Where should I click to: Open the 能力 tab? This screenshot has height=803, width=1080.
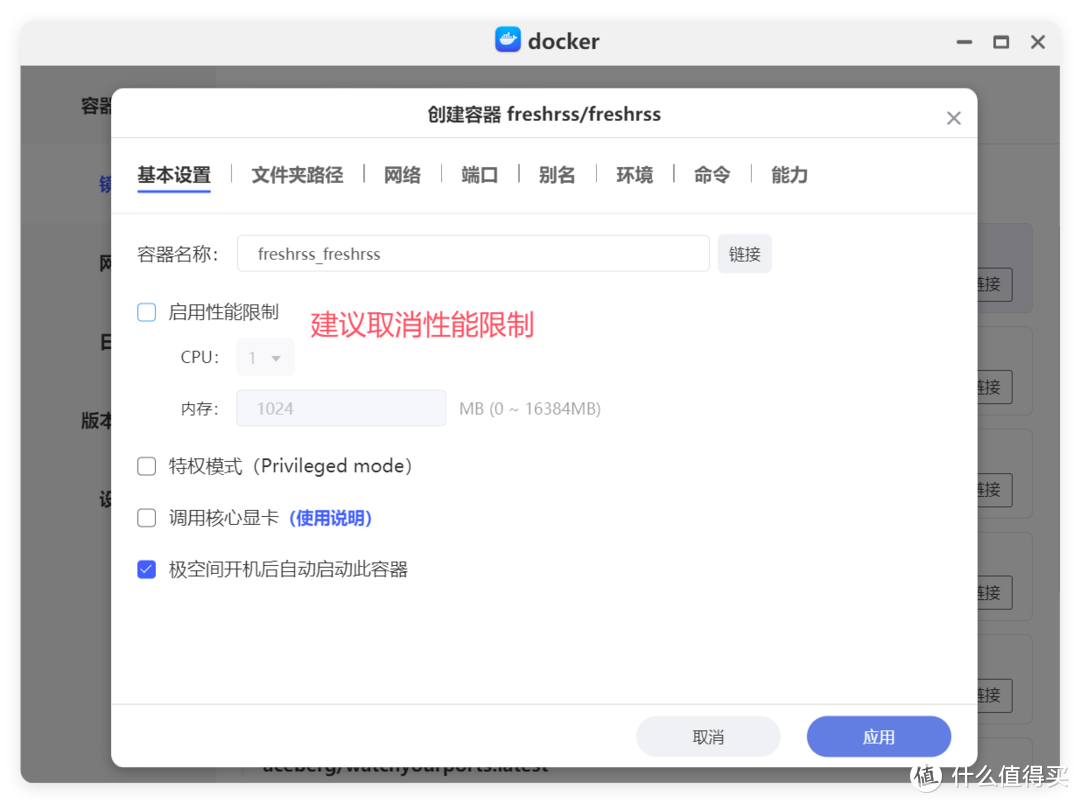(789, 174)
